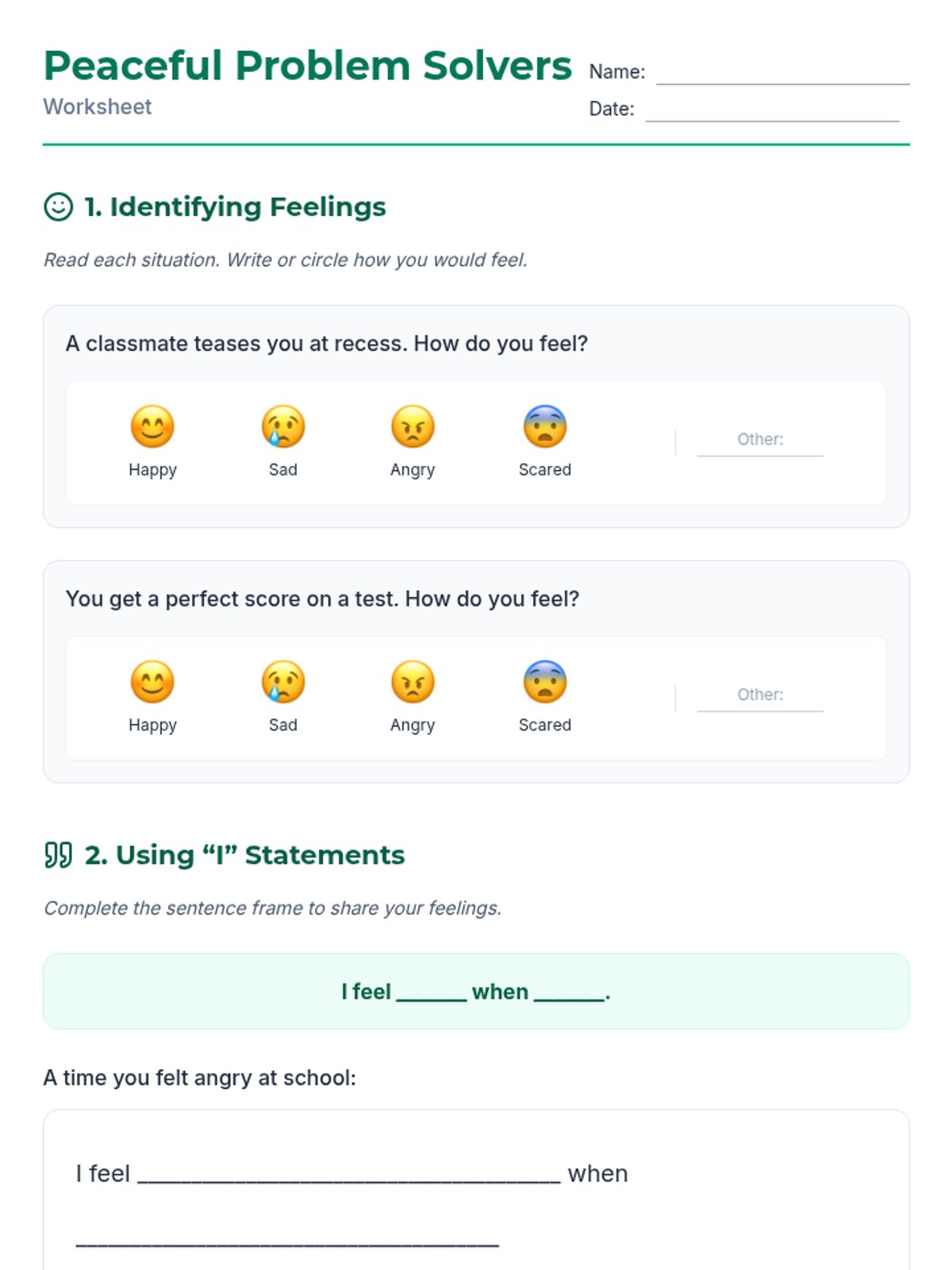952x1270 pixels.
Task: Choose the Angry face under the recess question
Action: [x=413, y=427]
